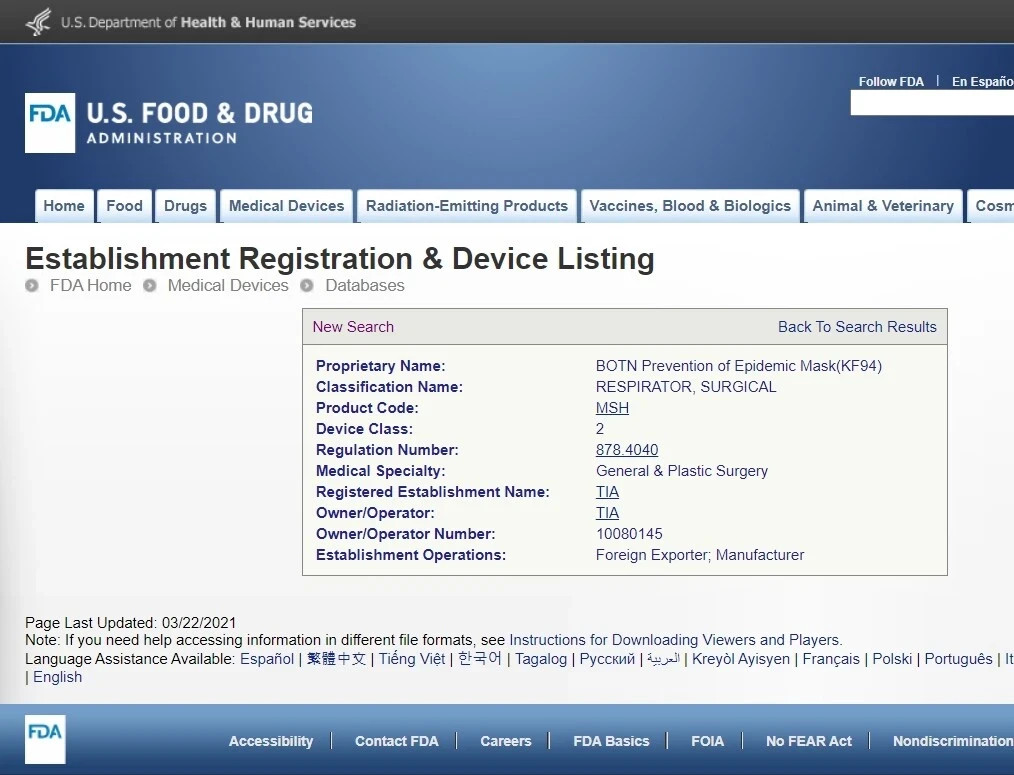Select Español language assistance
Viewport: 1014px width, 775px height.
267,659
